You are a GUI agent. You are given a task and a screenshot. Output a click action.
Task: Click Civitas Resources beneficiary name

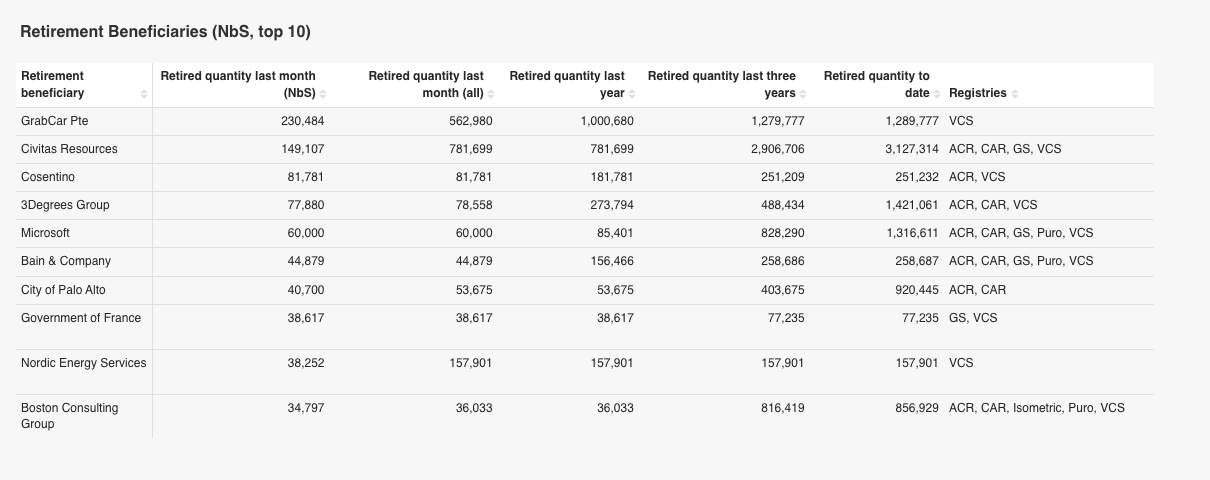[x=69, y=149]
